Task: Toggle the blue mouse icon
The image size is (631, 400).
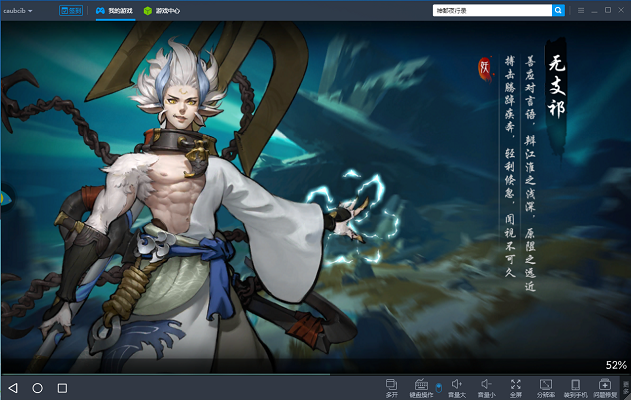Action: tap(439, 388)
